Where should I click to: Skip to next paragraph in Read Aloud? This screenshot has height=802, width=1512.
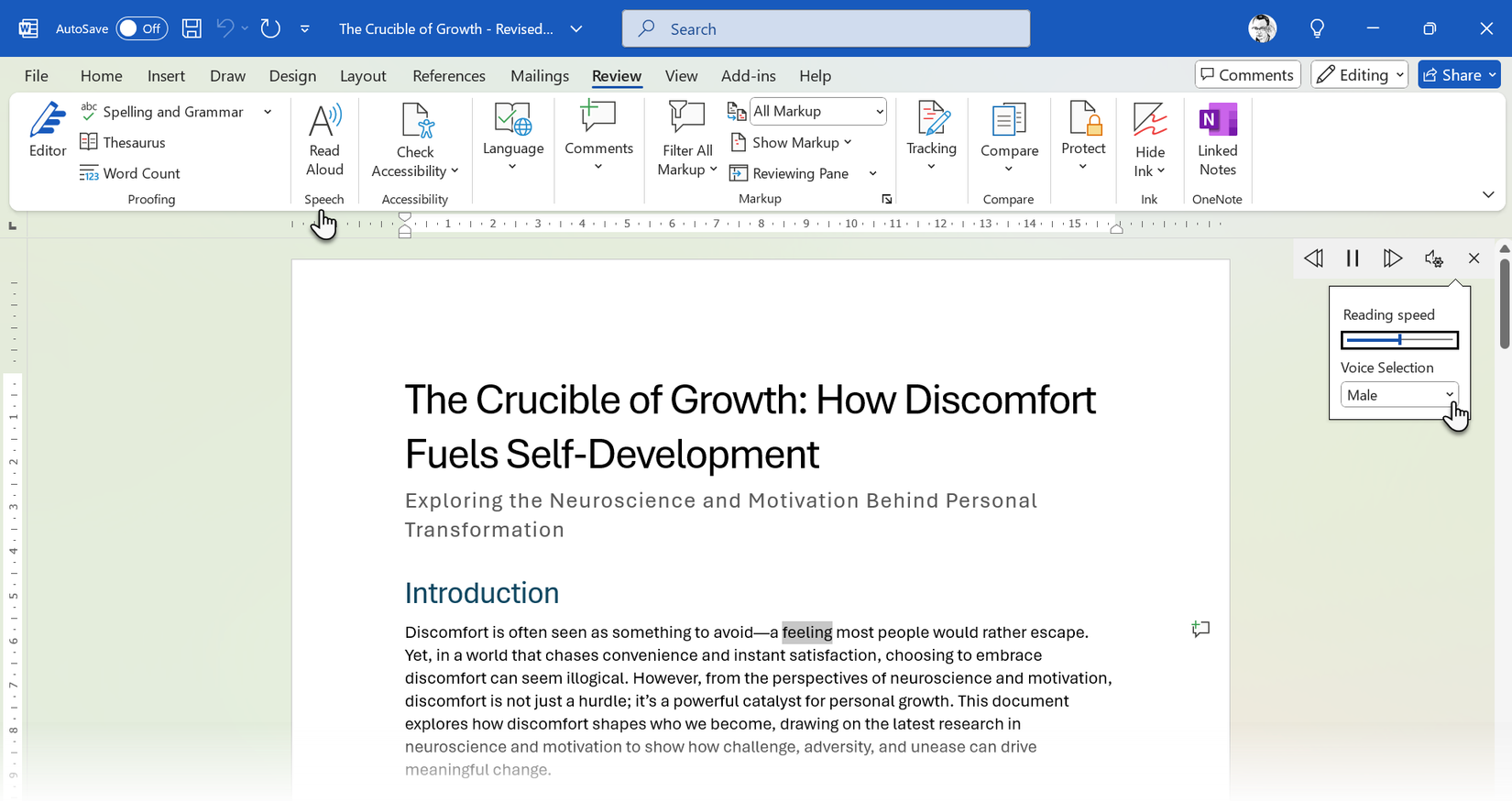(1392, 258)
